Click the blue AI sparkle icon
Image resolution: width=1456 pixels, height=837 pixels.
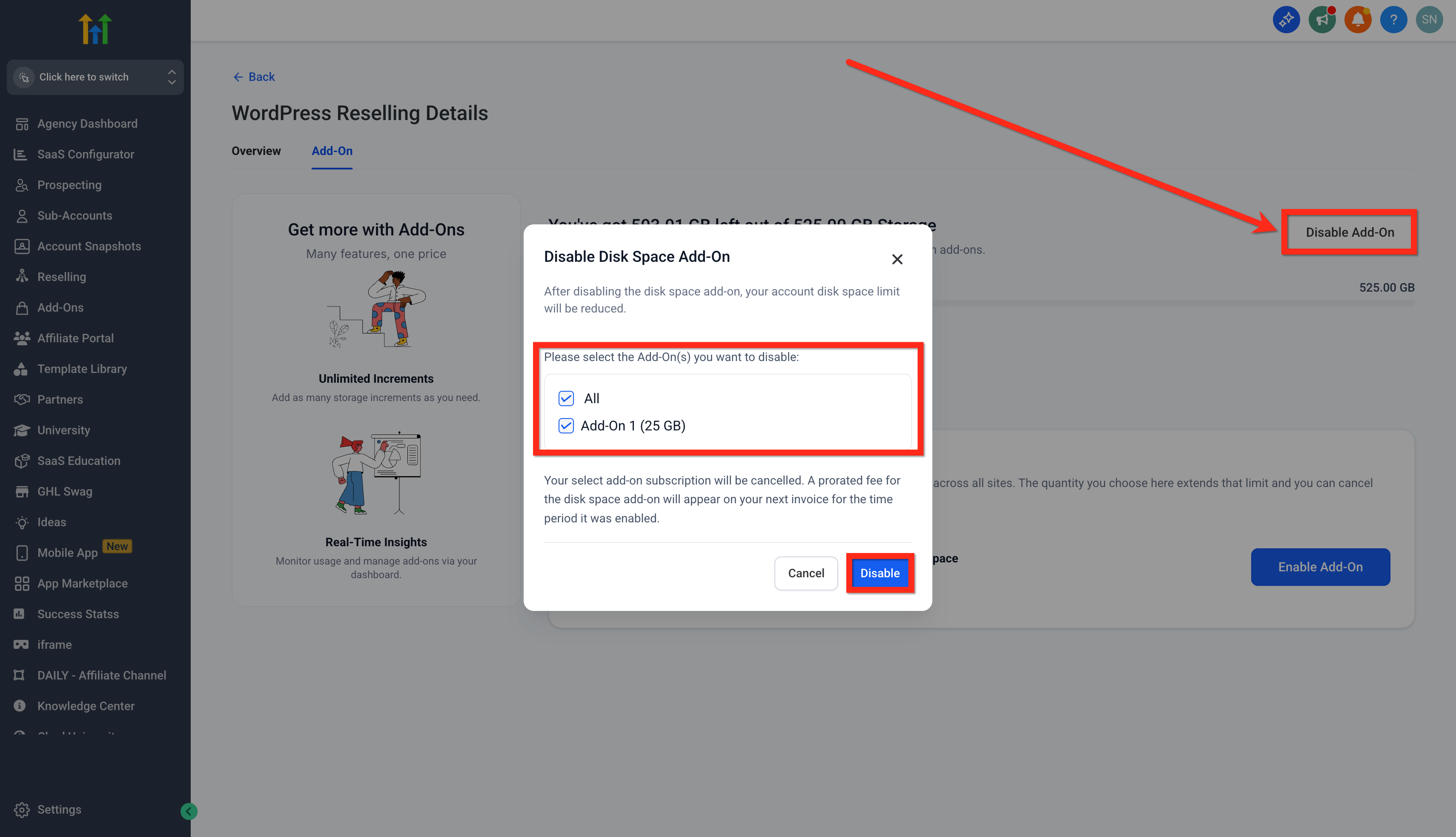click(x=1287, y=20)
